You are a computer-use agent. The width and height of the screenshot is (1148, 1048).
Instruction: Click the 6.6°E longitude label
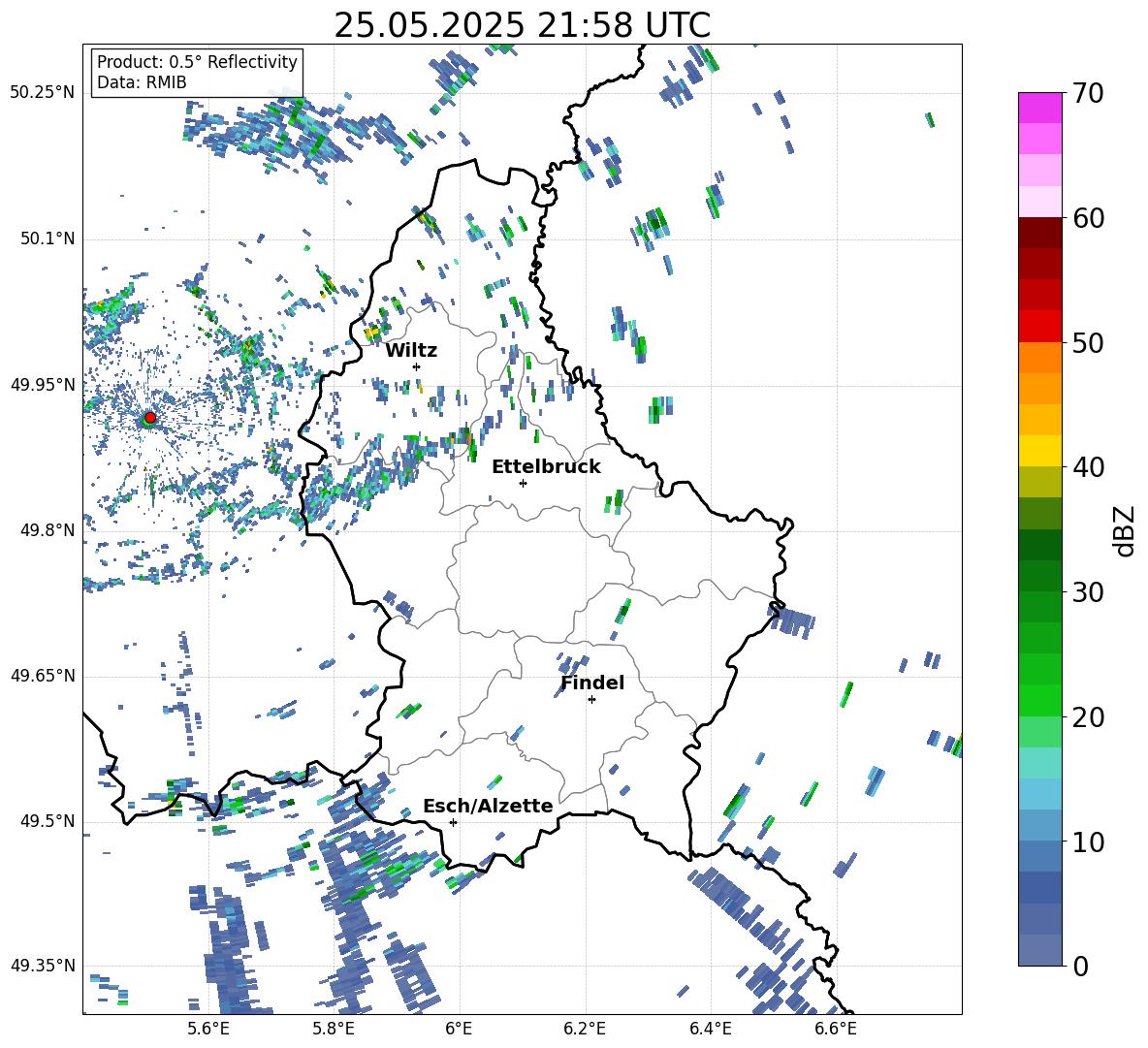[836, 1029]
